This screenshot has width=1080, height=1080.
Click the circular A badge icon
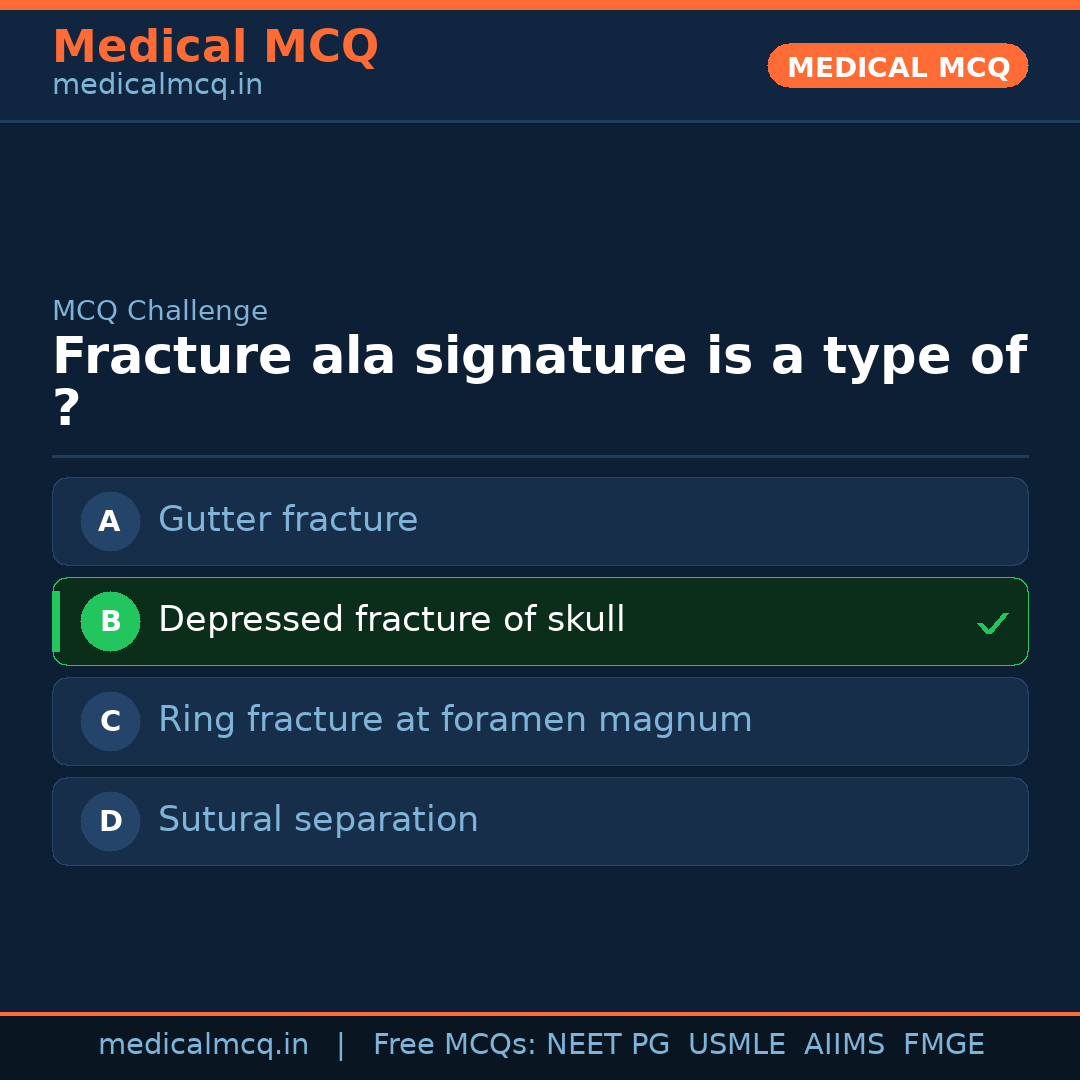[110, 521]
